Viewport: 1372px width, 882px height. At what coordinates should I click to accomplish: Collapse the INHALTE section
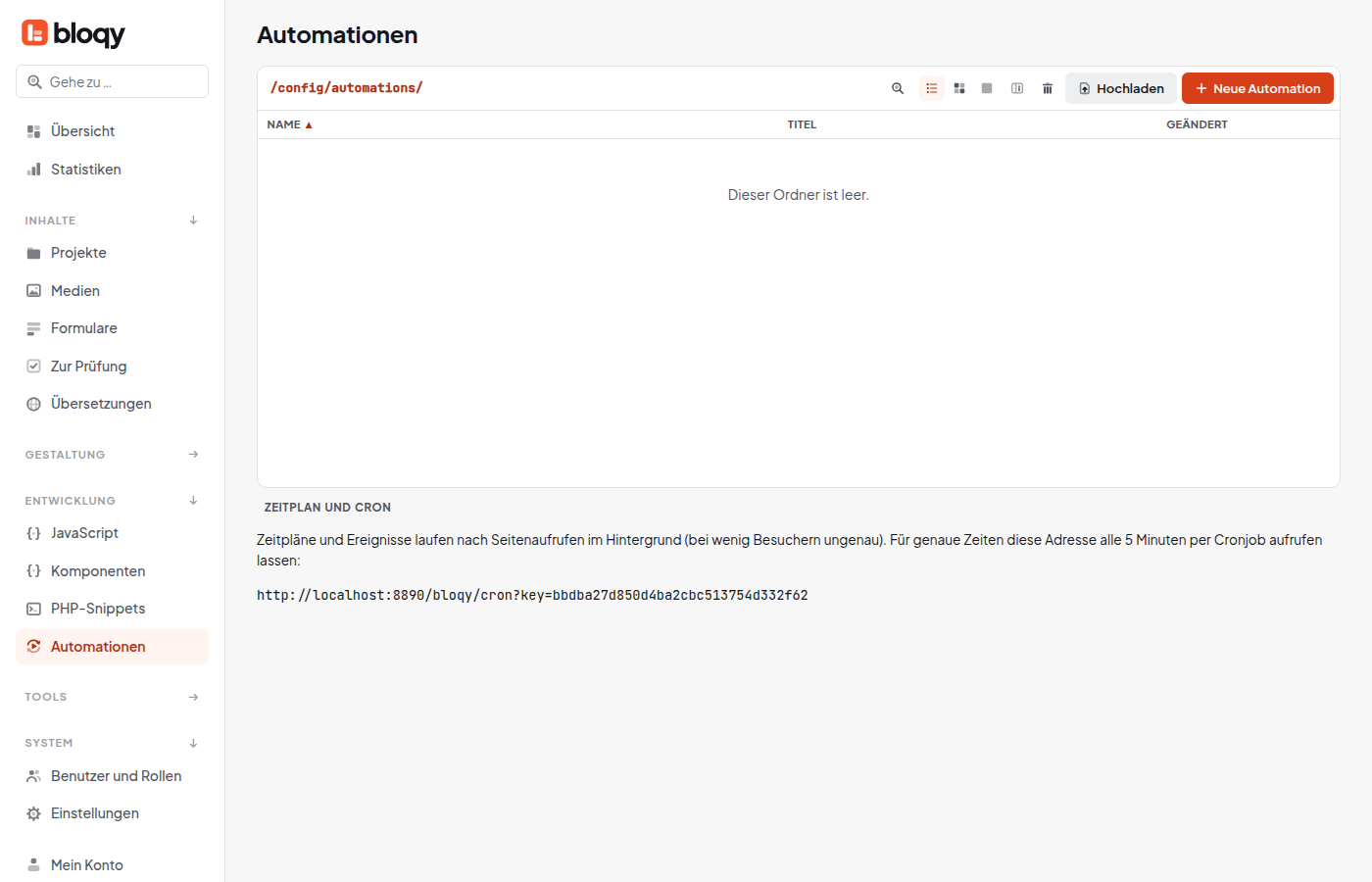pos(112,220)
